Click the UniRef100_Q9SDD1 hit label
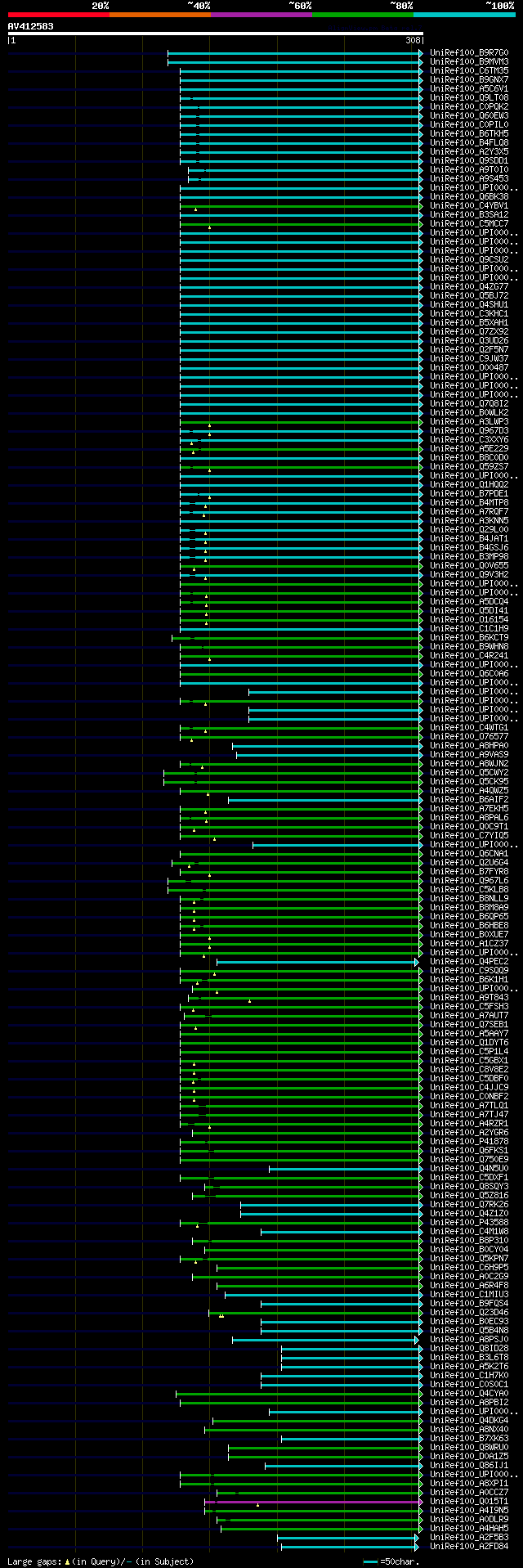The image size is (523, 1568). click(x=469, y=160)
